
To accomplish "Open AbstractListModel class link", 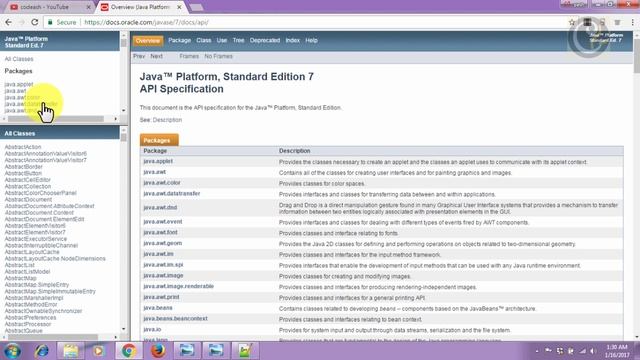I will 27,271.
